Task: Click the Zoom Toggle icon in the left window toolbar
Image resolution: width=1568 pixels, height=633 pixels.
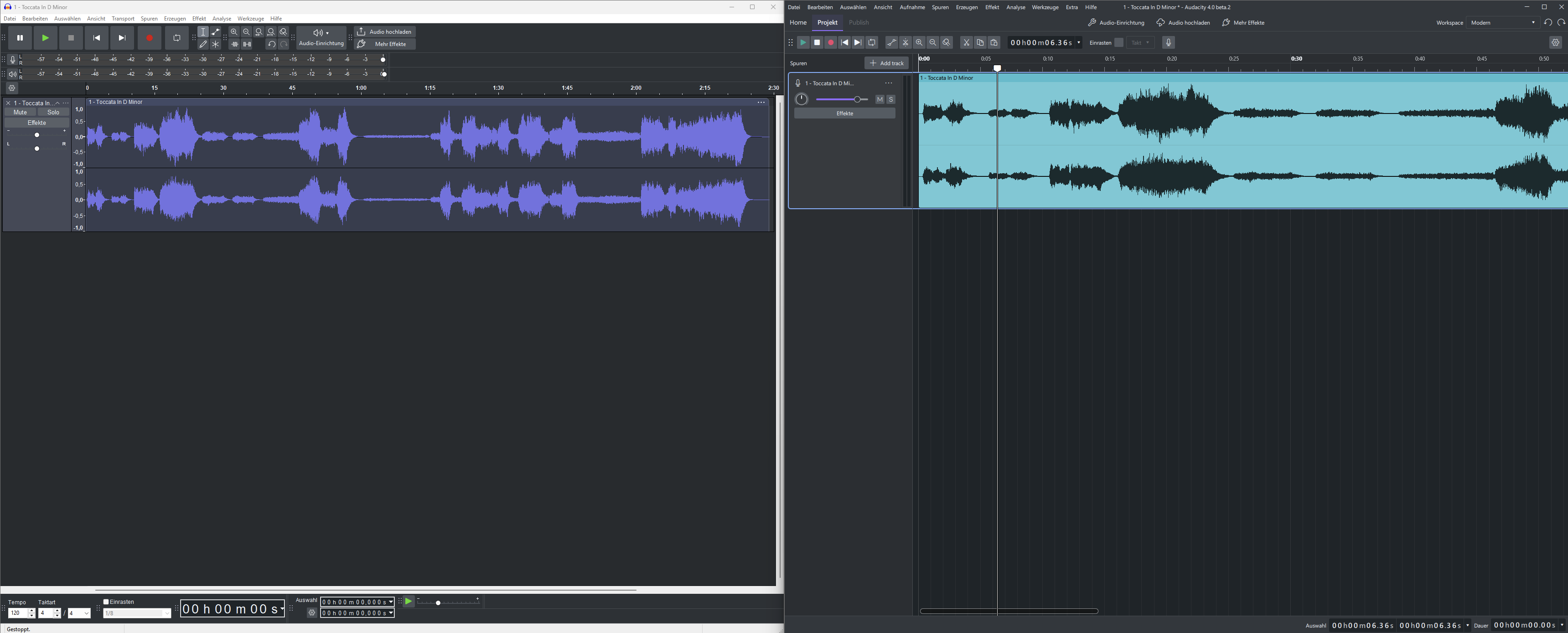Action: coord(283,31)
